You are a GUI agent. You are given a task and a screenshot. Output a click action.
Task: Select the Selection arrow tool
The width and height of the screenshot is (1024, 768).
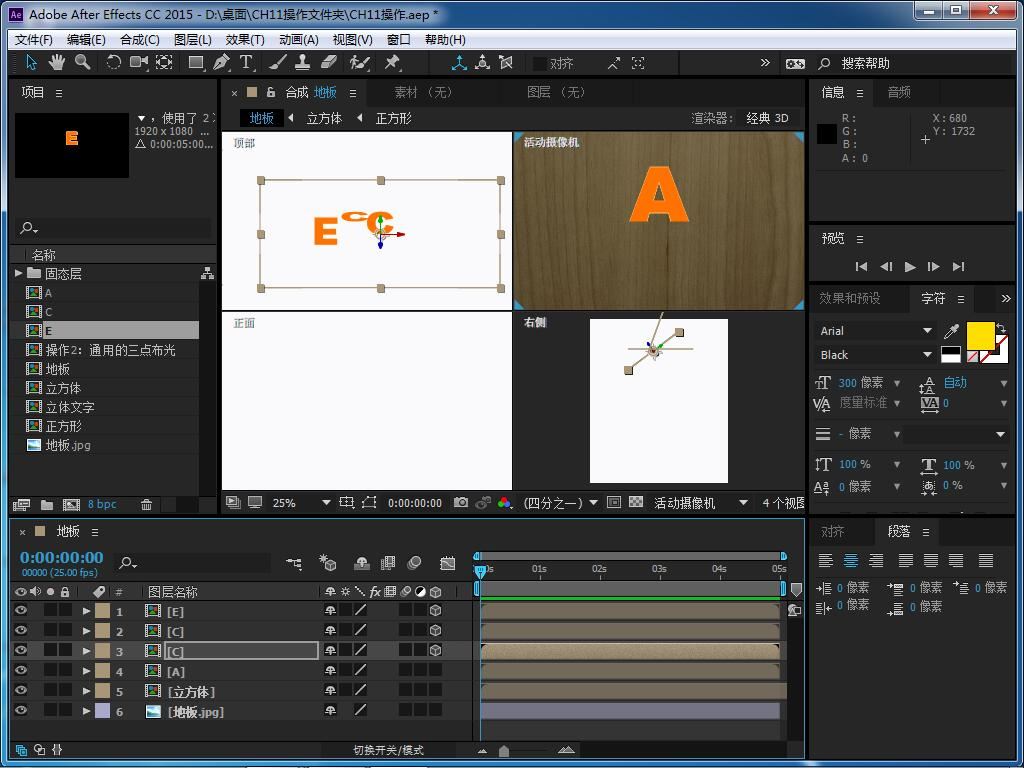[31, 63]
